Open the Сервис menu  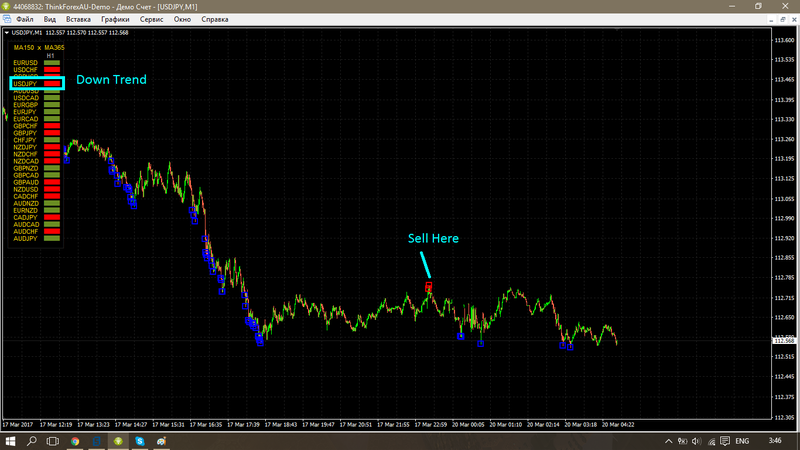point(152,19)
